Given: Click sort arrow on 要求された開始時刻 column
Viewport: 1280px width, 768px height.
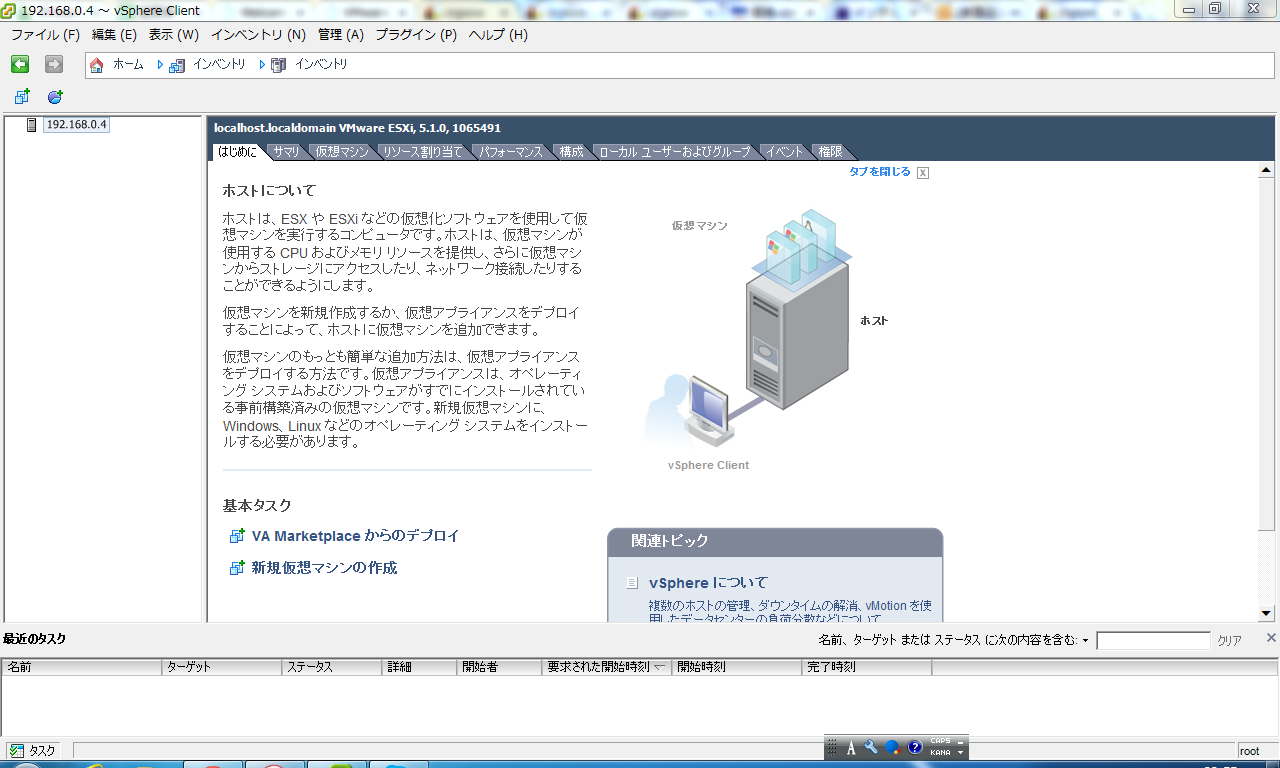Looking at the screenshot, I should pos(660,667).
